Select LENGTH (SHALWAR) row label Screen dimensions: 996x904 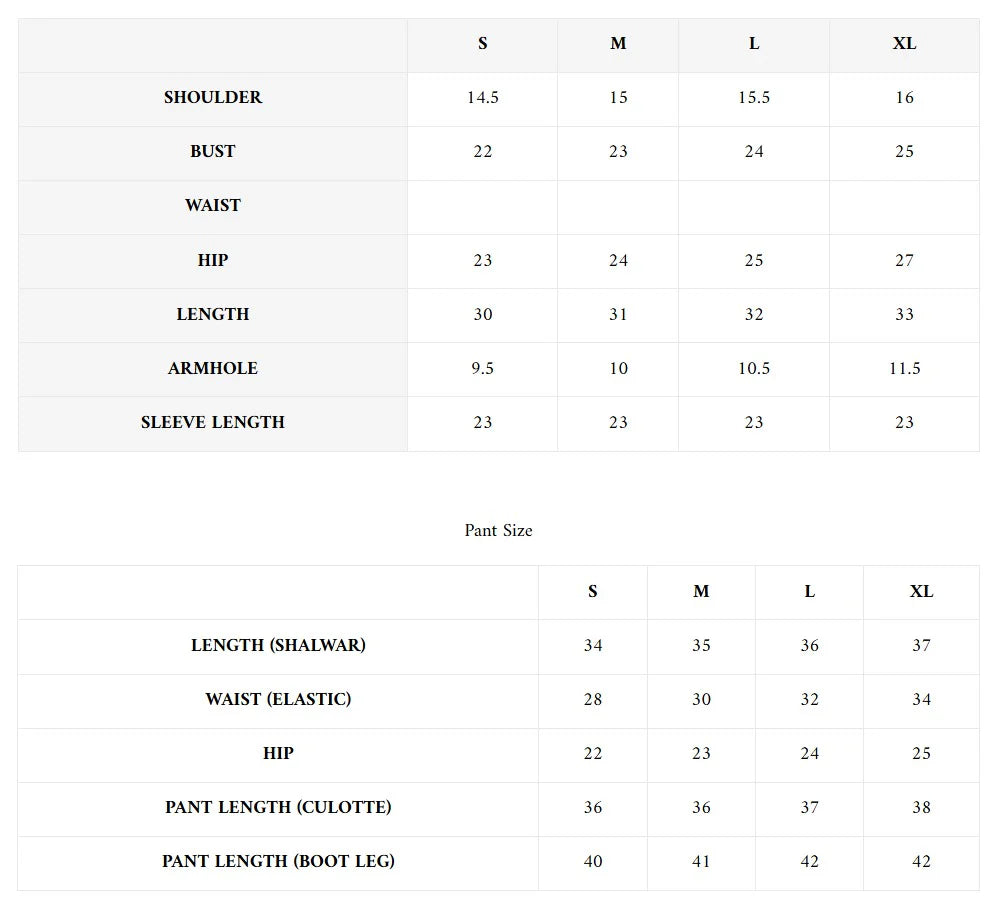click(x=278, y=646)
